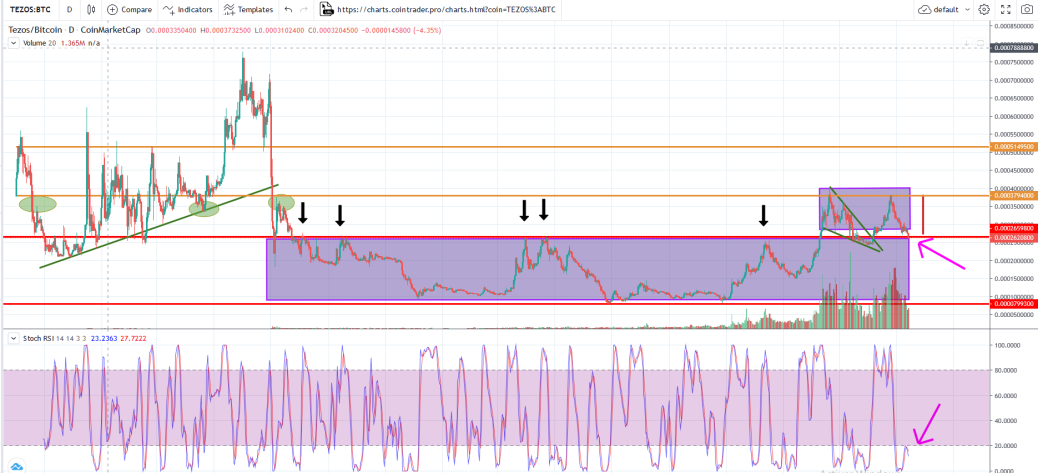The height and width of the screenshot is (473, 1038).
Task: Open chart settings gear icon
Action: [x=984, y=10]
